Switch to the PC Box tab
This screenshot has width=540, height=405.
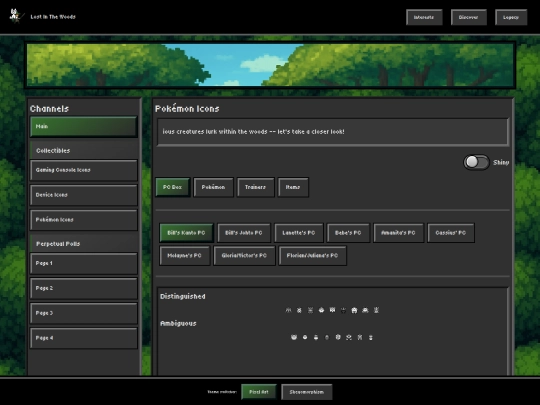tap(173, 187)
